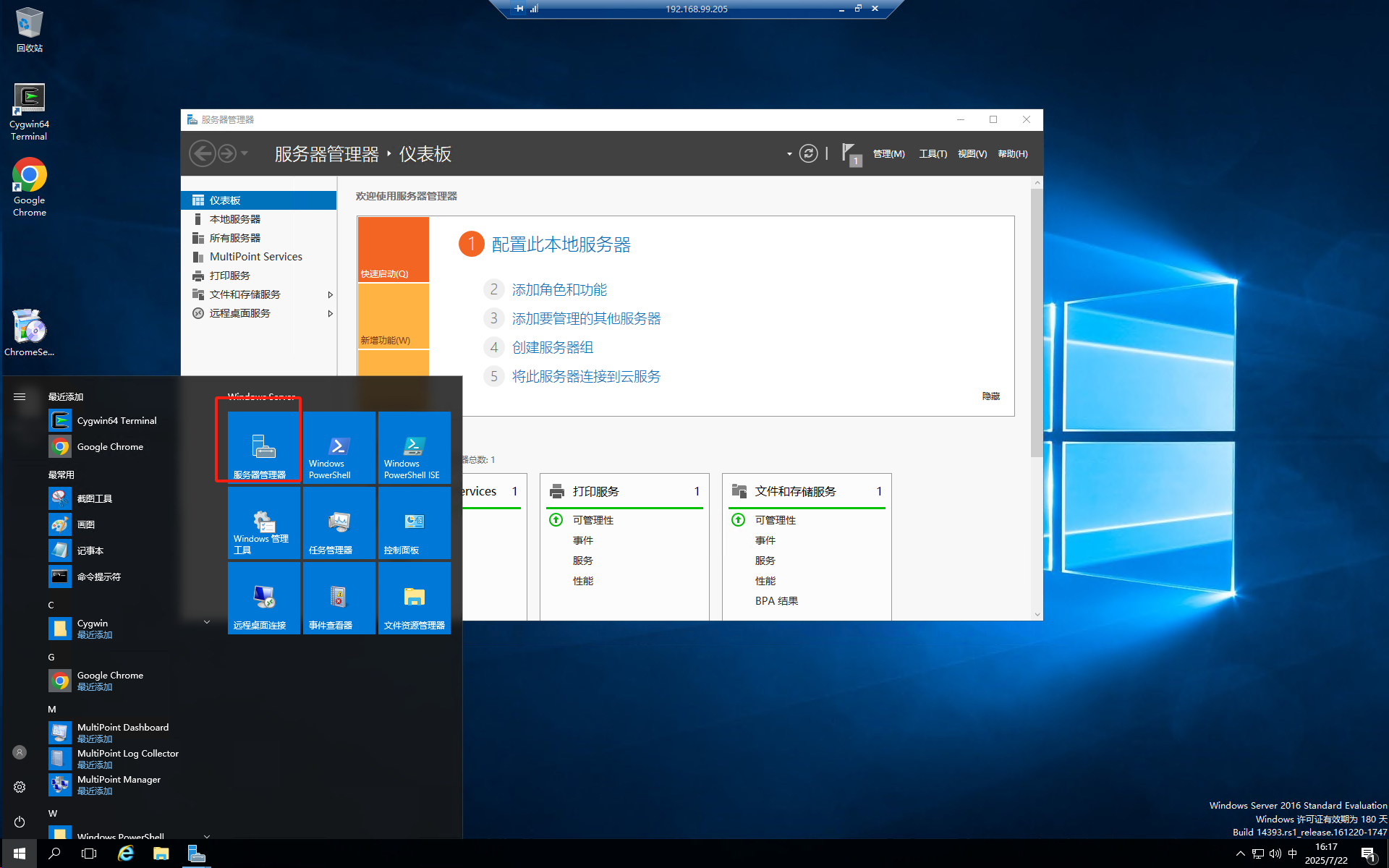Select 所有服务器 in the sidebar
The width and height of the screenshot is (1389, 868).
259,238
